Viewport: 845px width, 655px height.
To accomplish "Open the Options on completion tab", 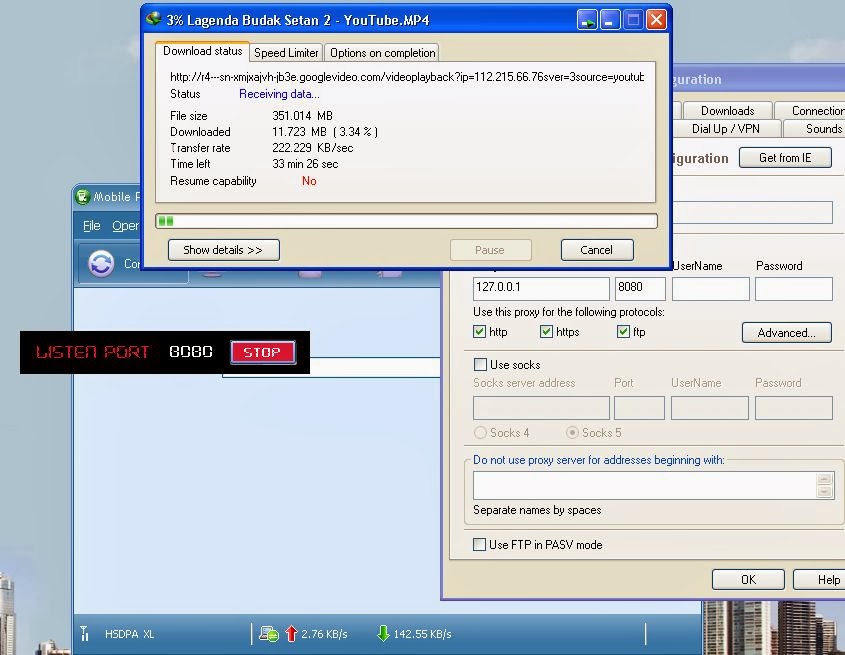I will click(x=383, y=53).
